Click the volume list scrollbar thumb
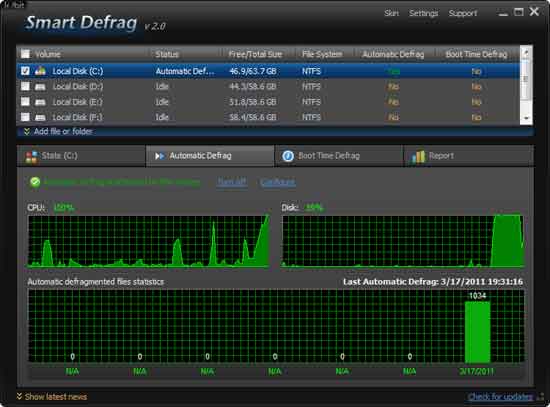The height and width of the screenshot is (407, 550). [x=526, y=79]
